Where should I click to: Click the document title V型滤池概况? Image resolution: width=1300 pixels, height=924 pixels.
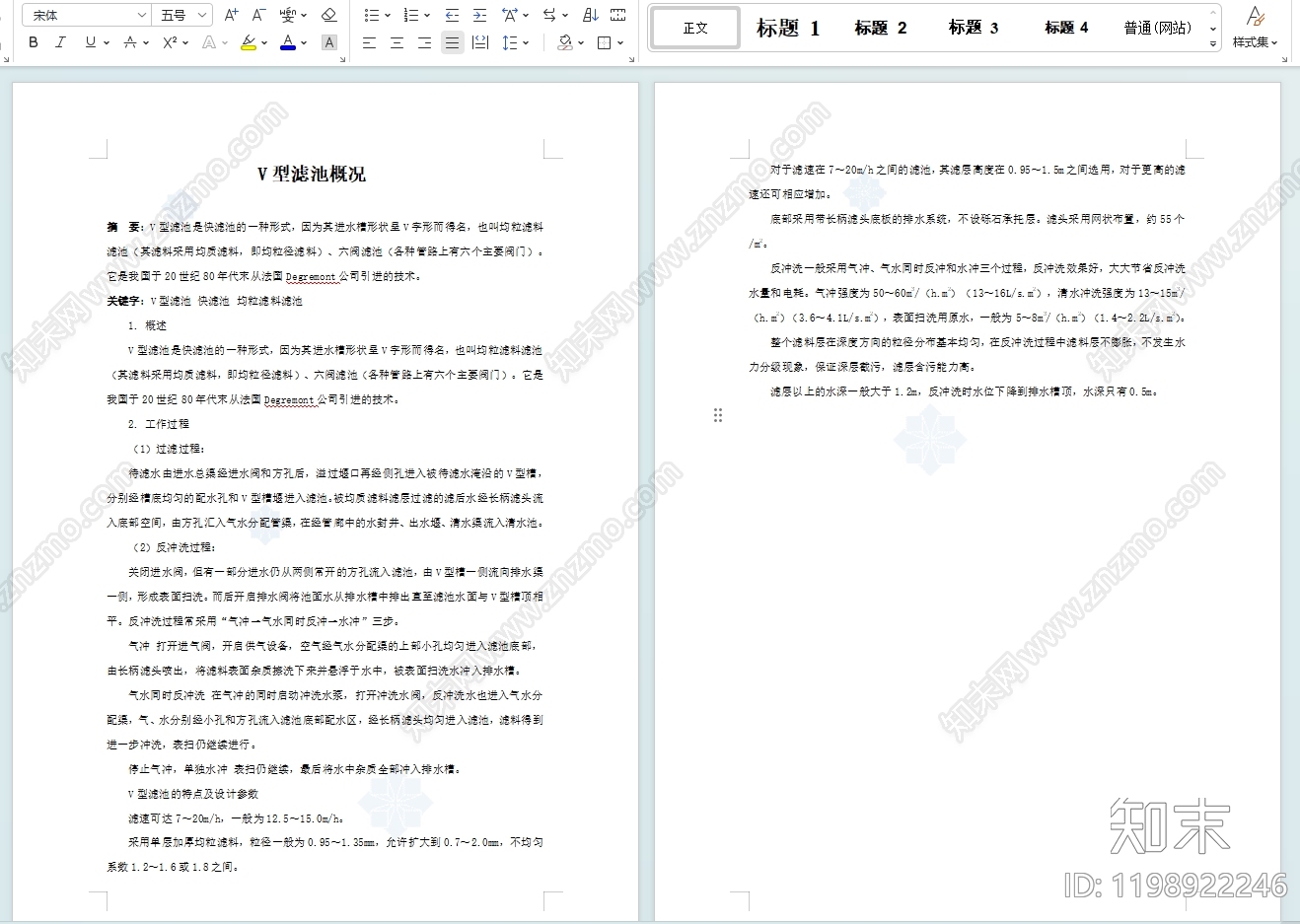pyautogui.click(x=312, y=174)
